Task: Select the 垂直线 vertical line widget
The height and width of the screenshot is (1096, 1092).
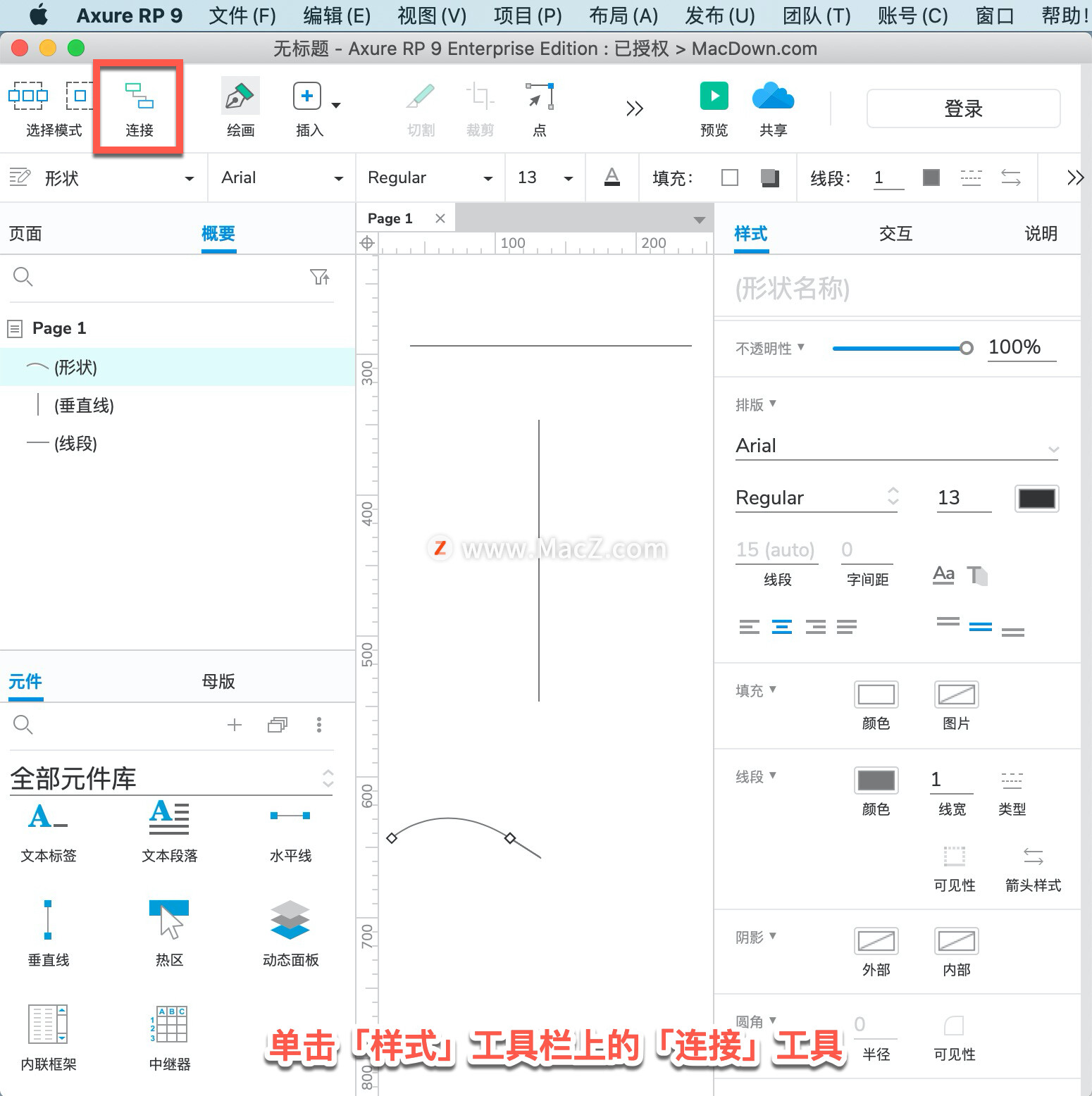Action: [49, 934]
